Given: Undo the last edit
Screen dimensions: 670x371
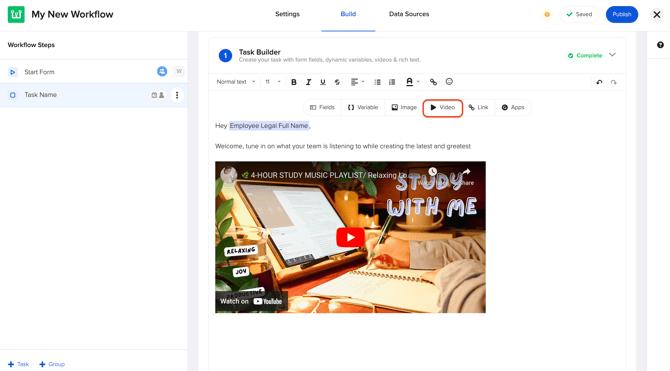Looking at the screenshot, I should click(599, 82).
